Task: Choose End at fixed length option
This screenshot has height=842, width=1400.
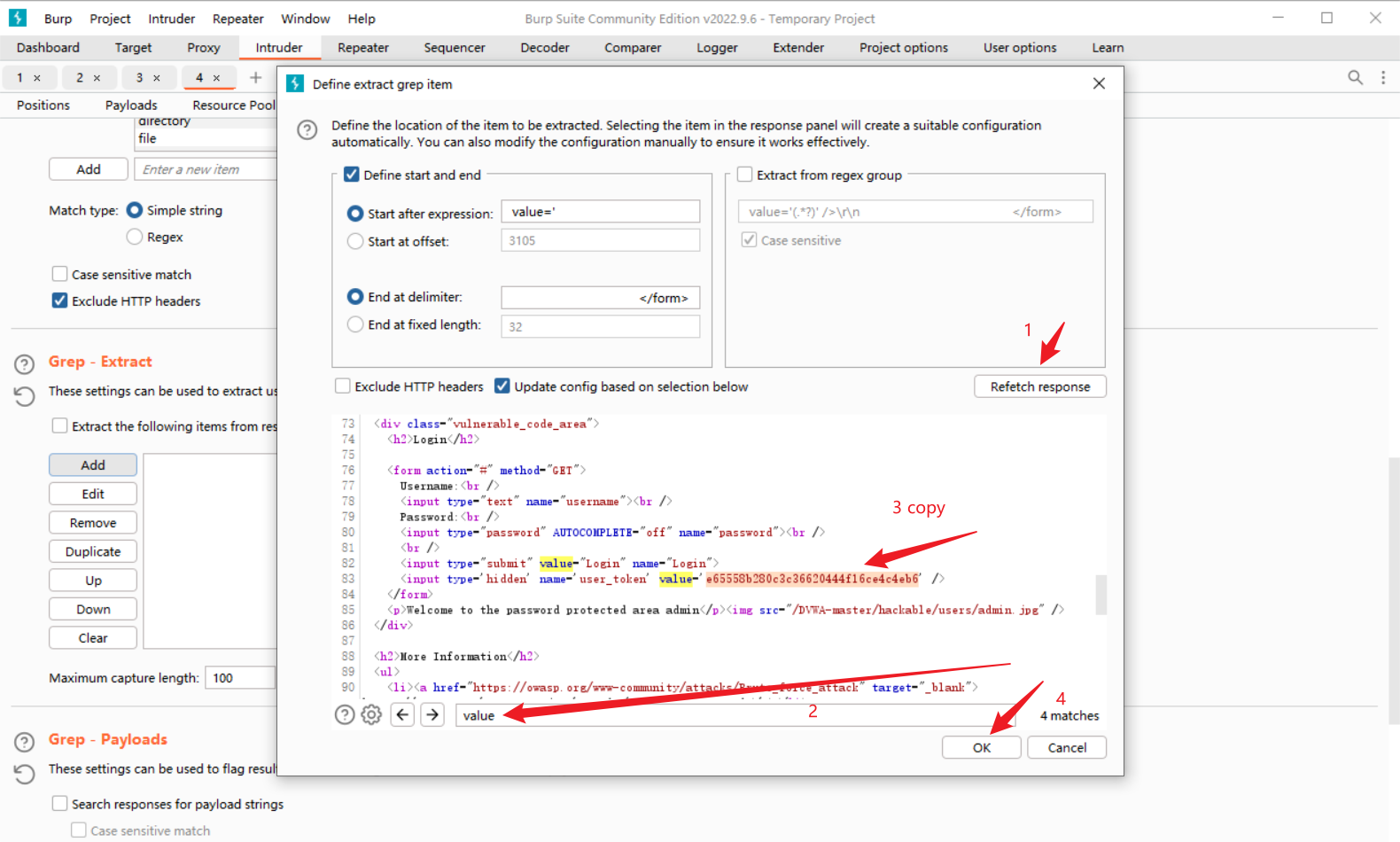Action: click(355, 325)
